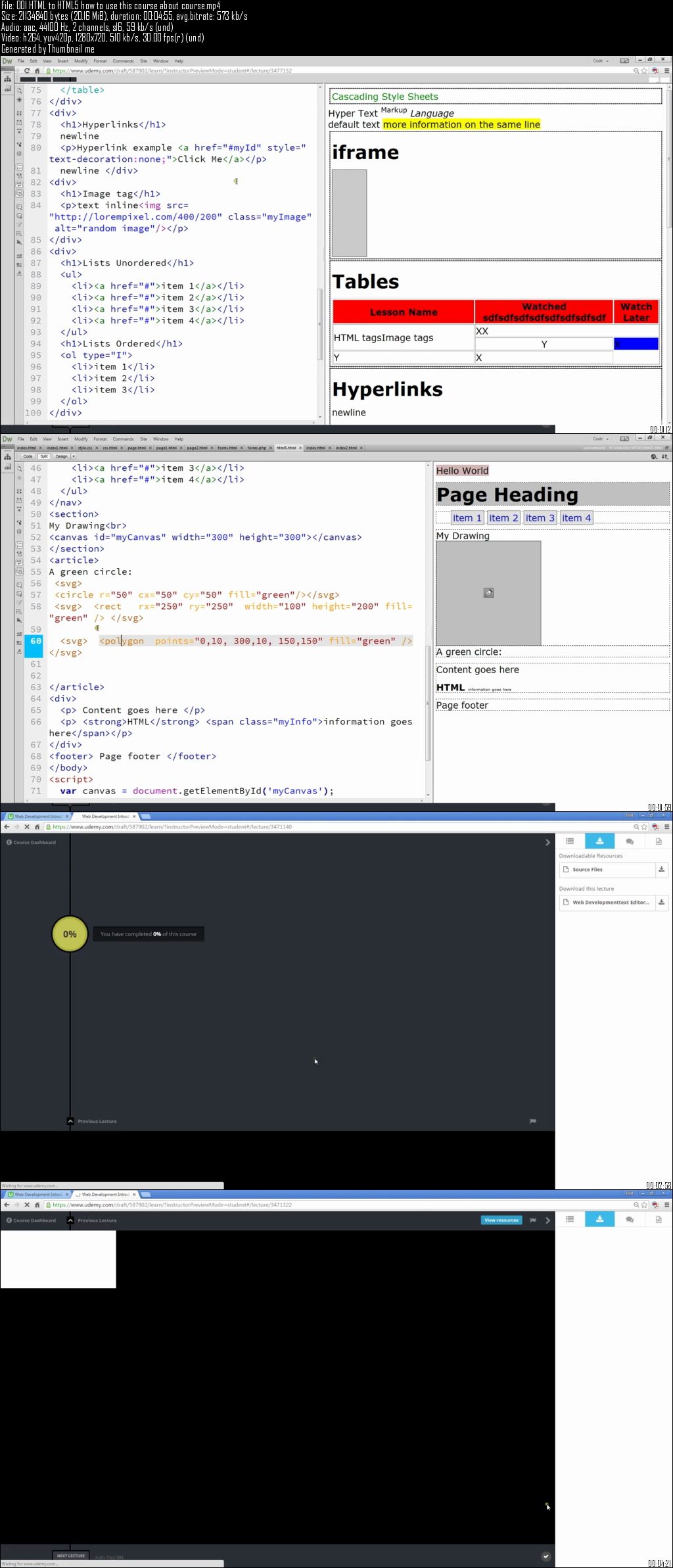Open curriculum list icon above Downloadable Resources
The width and height of the screenshot is (673, 1568).
(570, 842)
